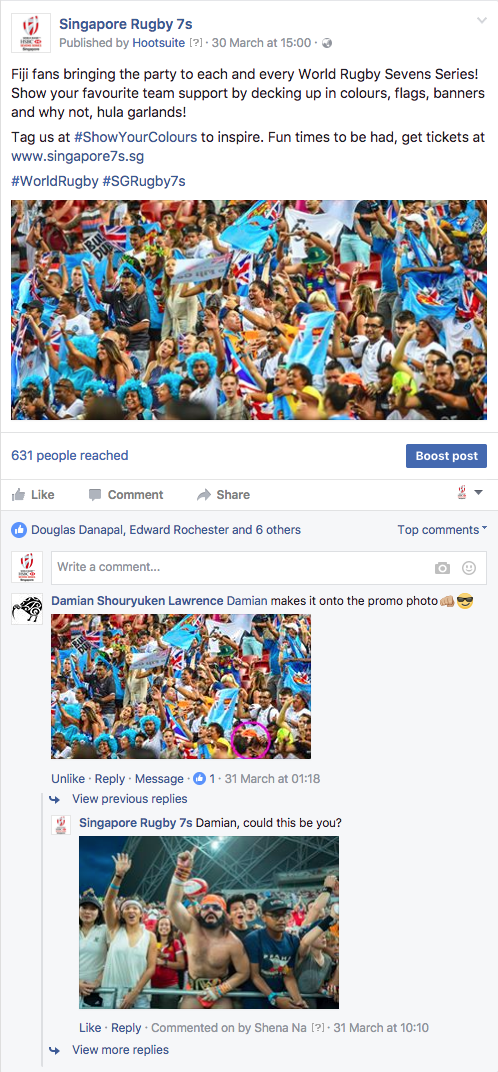This screenshot has width=498, height=1072.
Task: Toggle Unlike on Damian's comment
Action: tap(68, 778)
